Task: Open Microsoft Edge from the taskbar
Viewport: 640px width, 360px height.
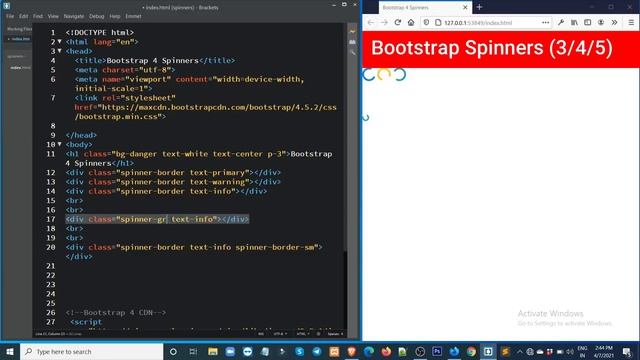Action: point(369,351)
